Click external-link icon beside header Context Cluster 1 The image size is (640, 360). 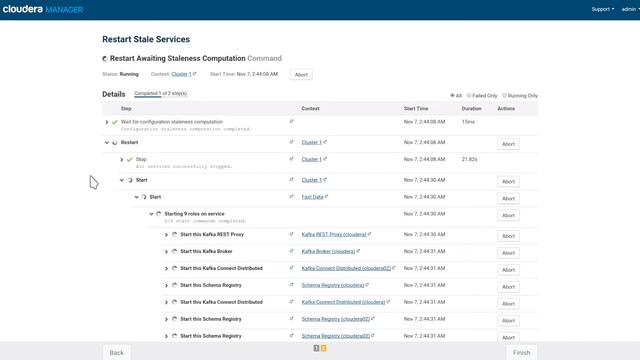pyautogui.click(x=195, y=74)
